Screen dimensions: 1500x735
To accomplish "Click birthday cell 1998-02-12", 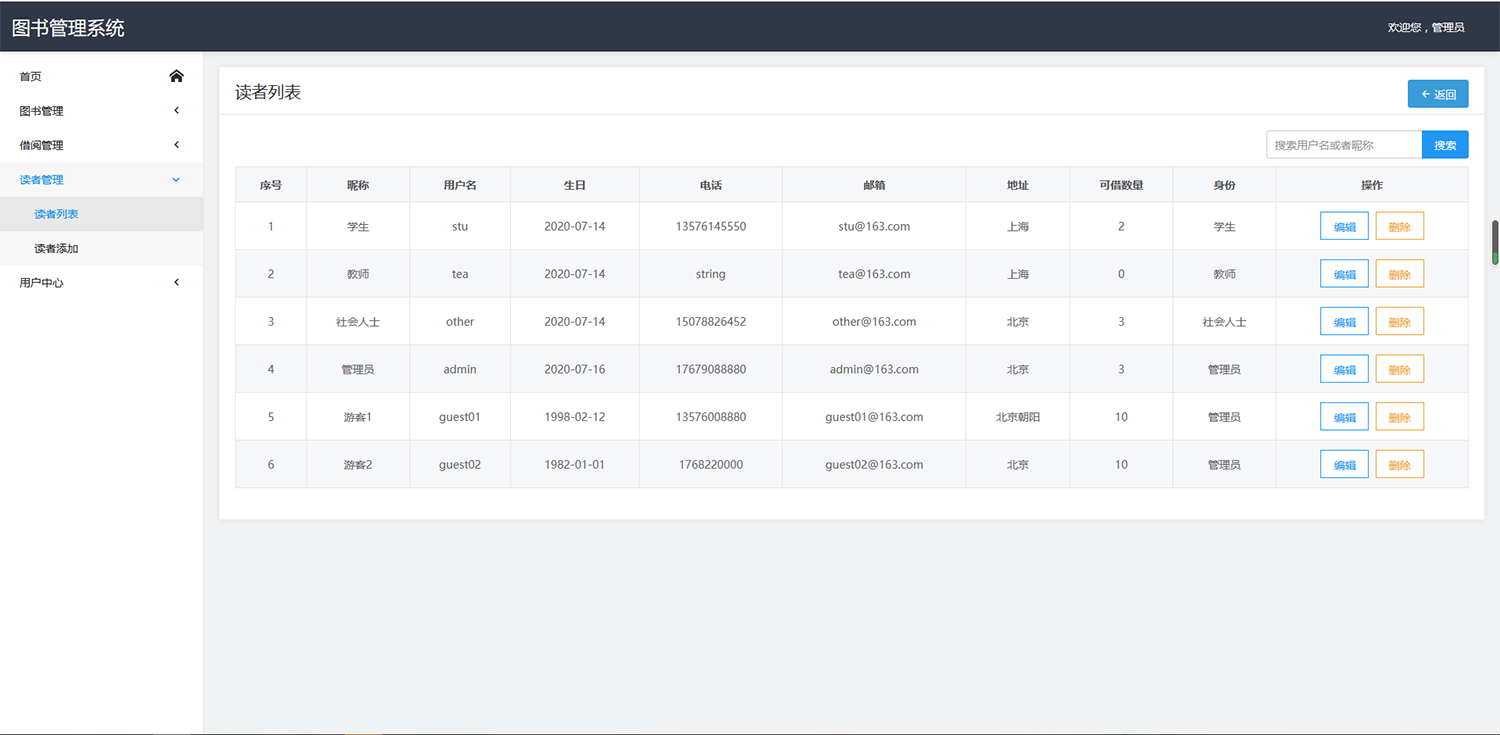I will click(575, 417).
